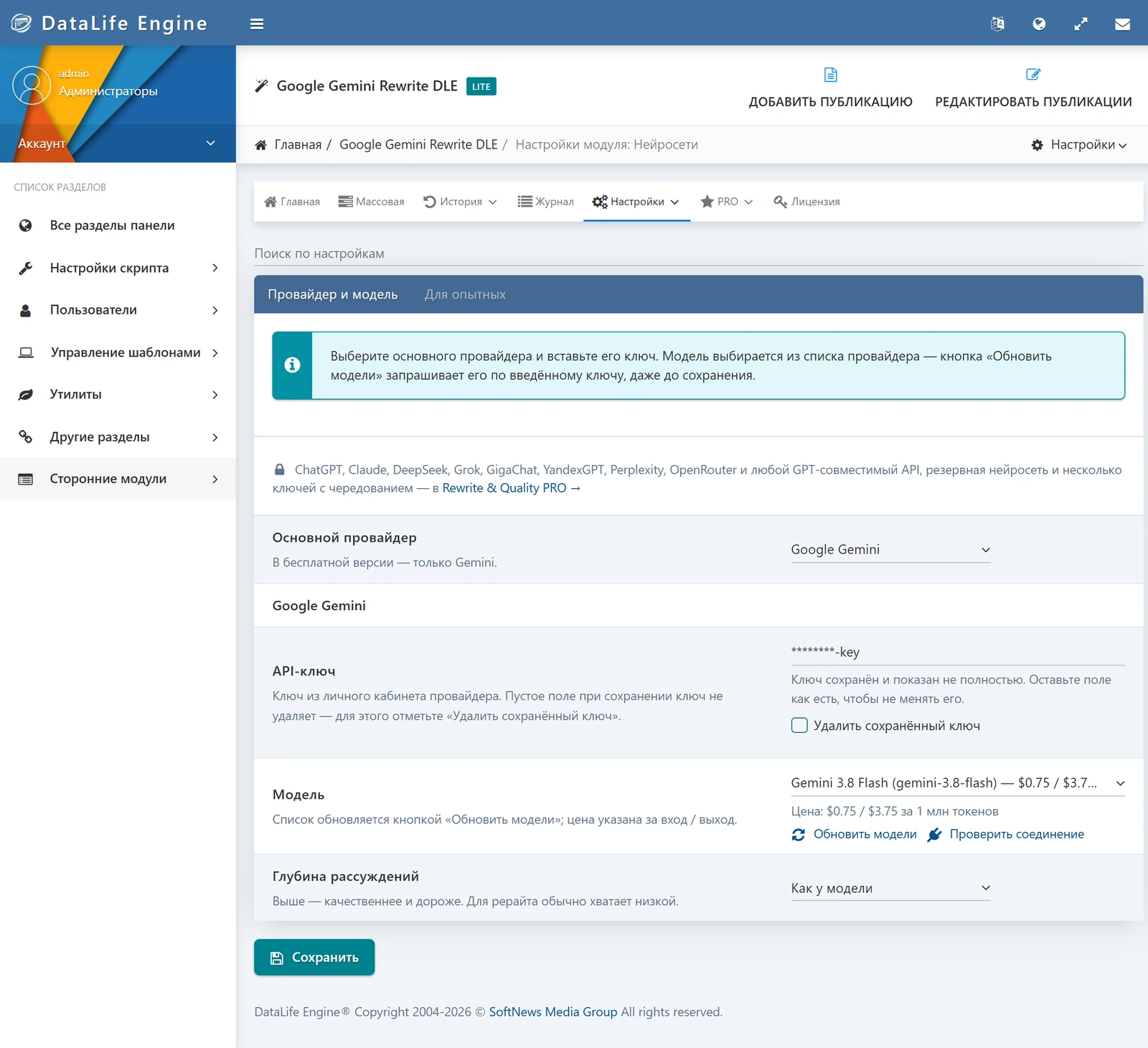Viewport: 1148px width, 1048px height.
Task: Follow the Rewrite & Quality PRO link
Action: point(511,488)
